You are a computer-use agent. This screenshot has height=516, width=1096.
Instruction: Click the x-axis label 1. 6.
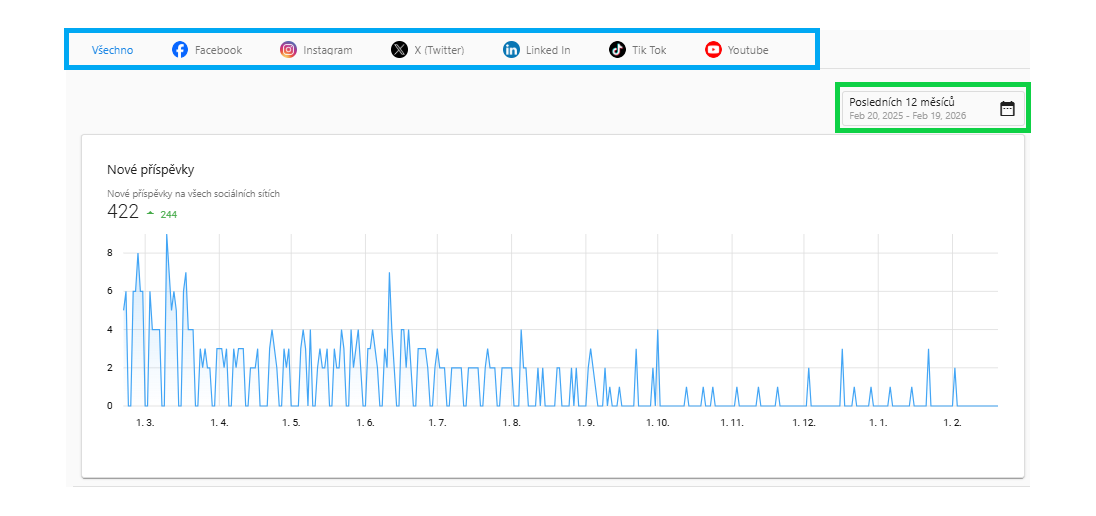tap(366, 423)
